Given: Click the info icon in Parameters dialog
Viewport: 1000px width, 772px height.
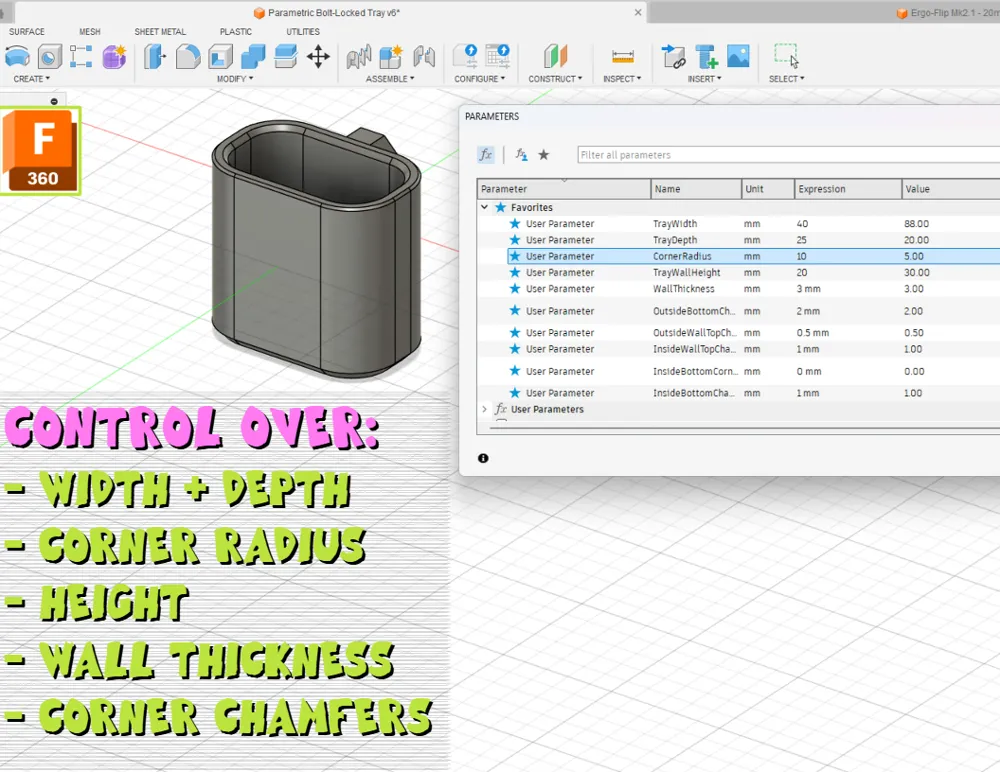Looking at the screenshot, I should (483, 458).
